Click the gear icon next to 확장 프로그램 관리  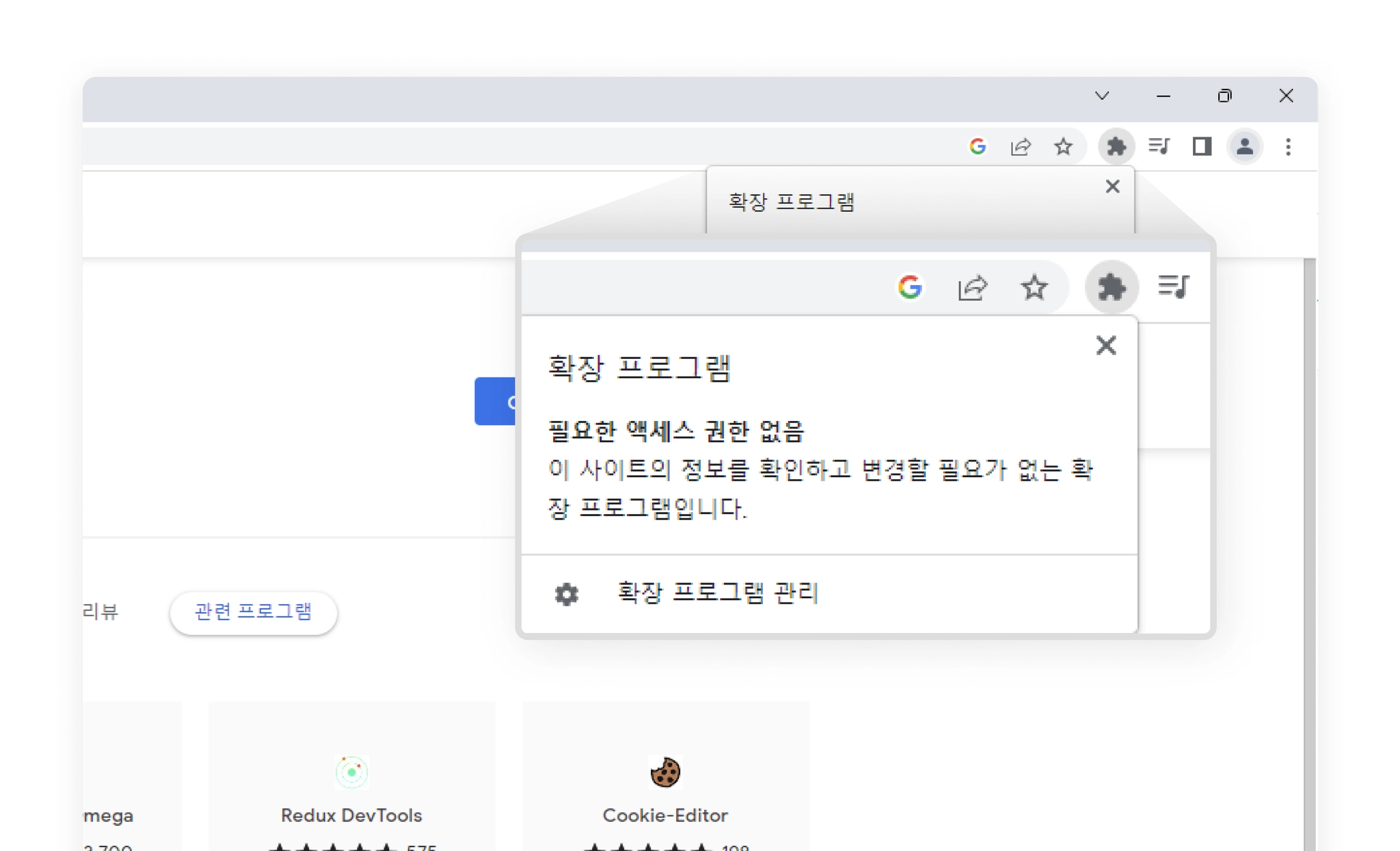click(x=566, y=594)
